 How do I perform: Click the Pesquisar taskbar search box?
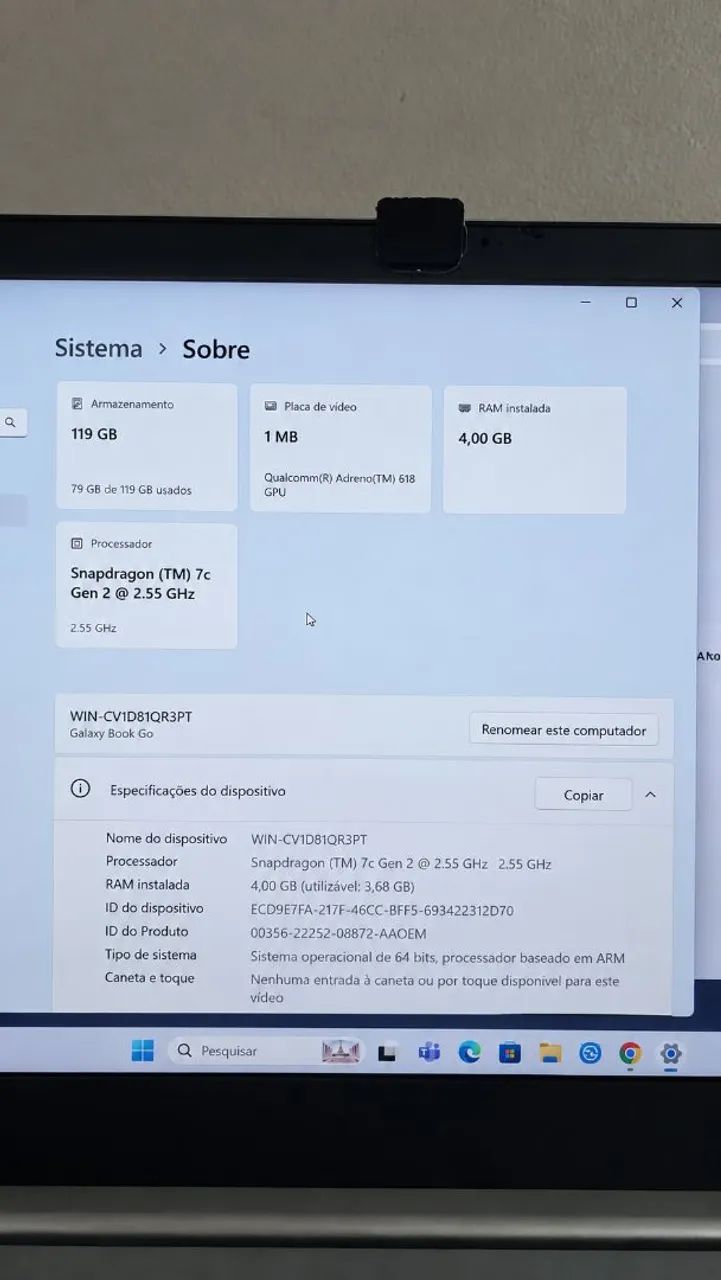click(x=267, y=1051)
